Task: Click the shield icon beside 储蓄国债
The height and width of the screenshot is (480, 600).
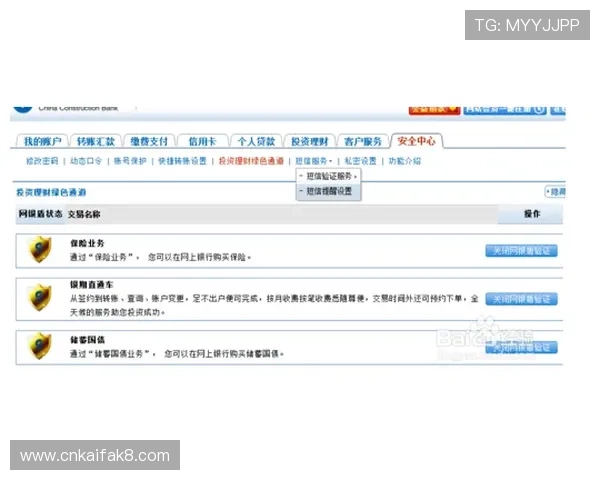Action: (x=39, y=346)
